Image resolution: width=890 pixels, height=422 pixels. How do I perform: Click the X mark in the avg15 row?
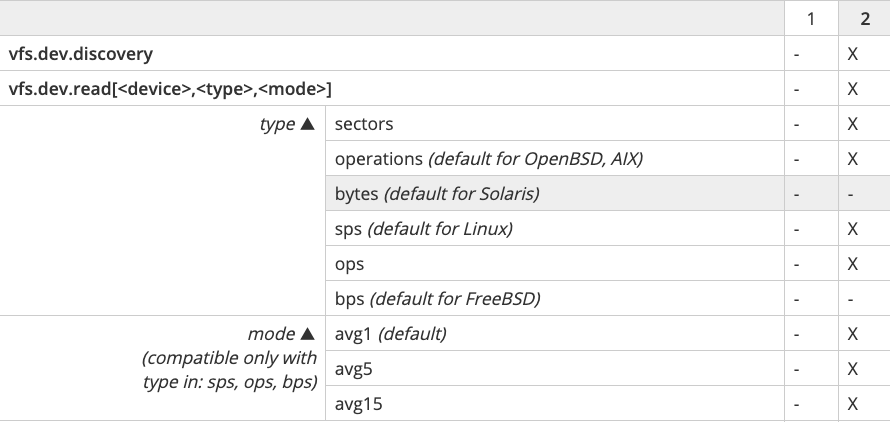(853, 404)
